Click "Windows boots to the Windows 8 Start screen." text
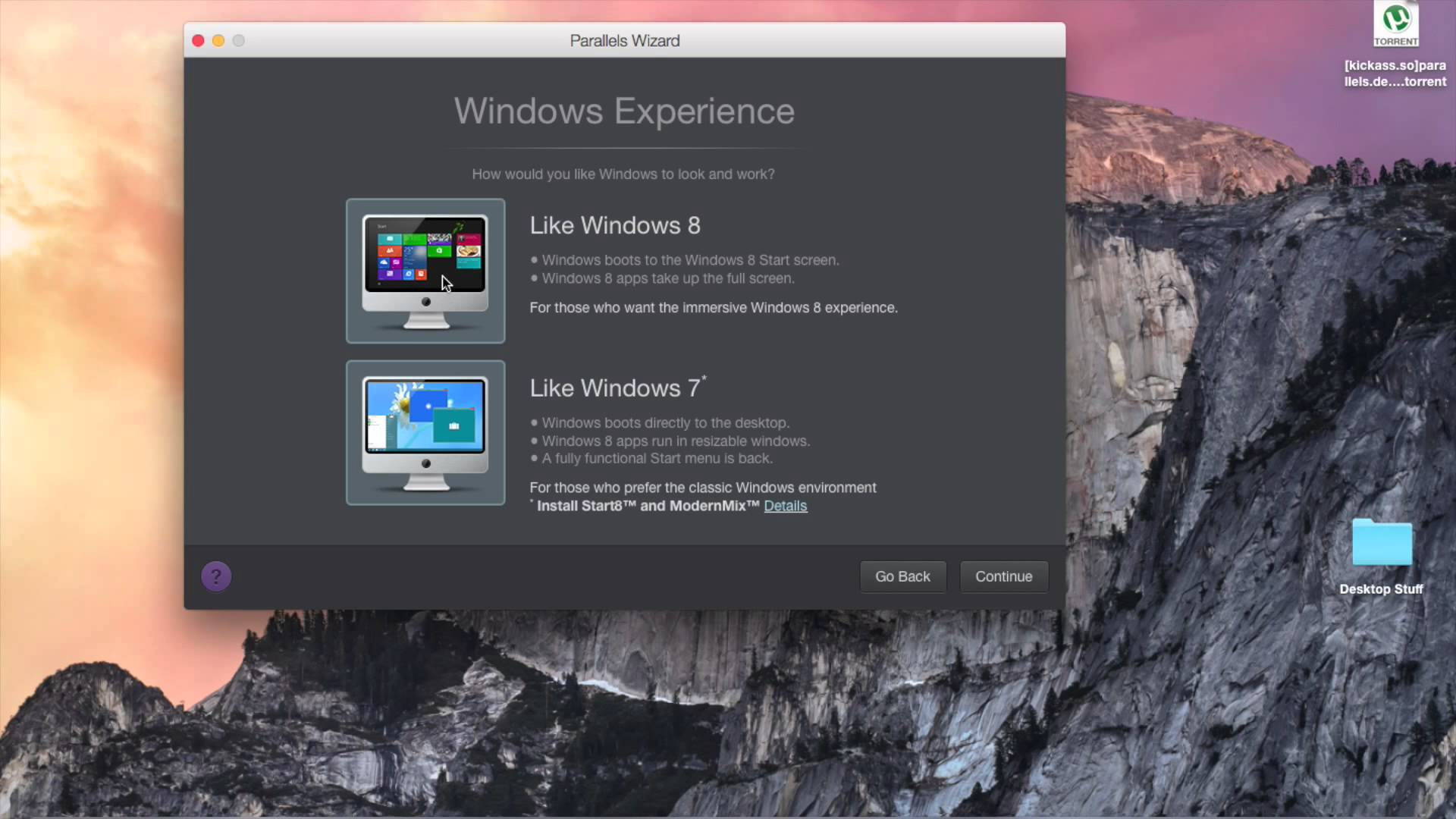 (x=690, y=260)
